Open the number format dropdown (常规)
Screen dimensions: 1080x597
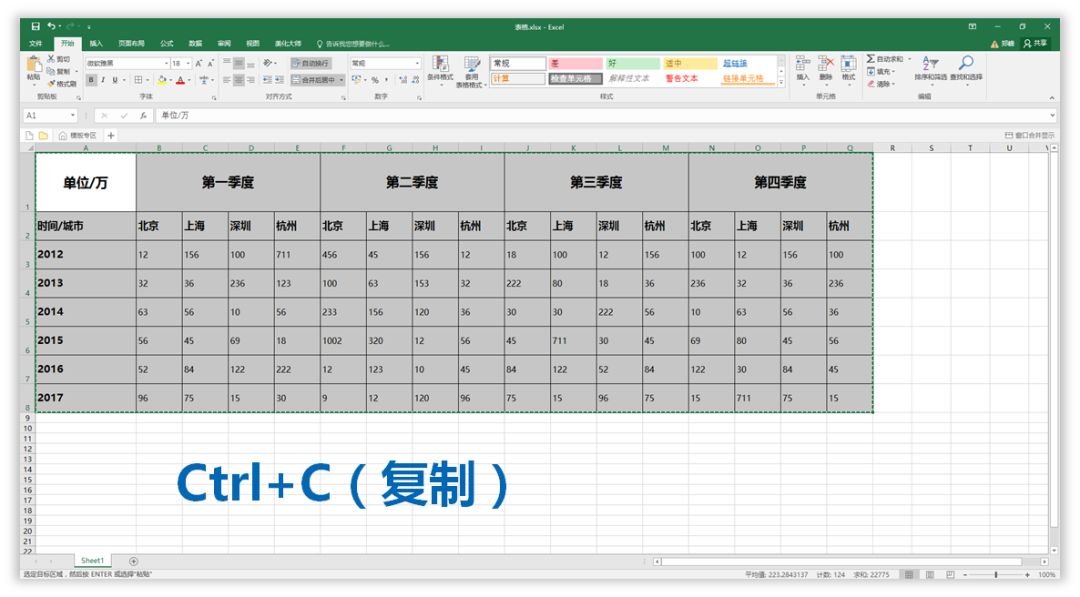click(417, 63)
